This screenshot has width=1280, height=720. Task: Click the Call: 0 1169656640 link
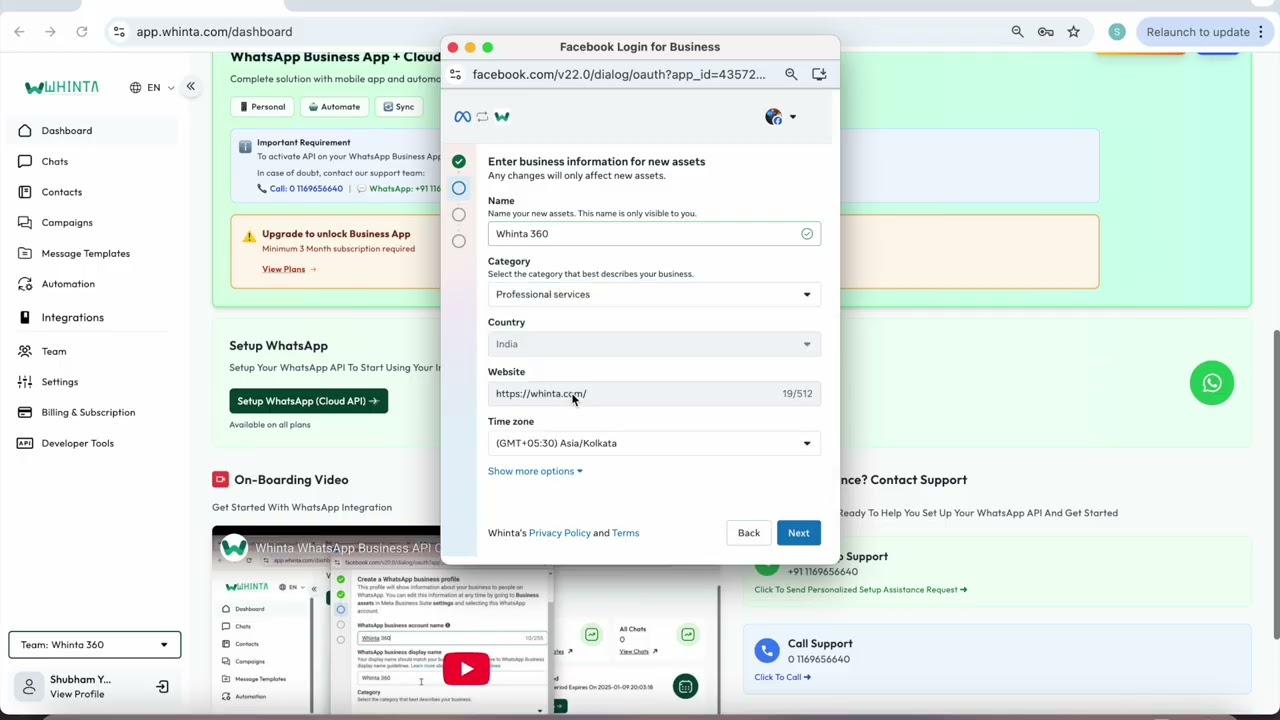pyautogui.click(x=300, y=189)
